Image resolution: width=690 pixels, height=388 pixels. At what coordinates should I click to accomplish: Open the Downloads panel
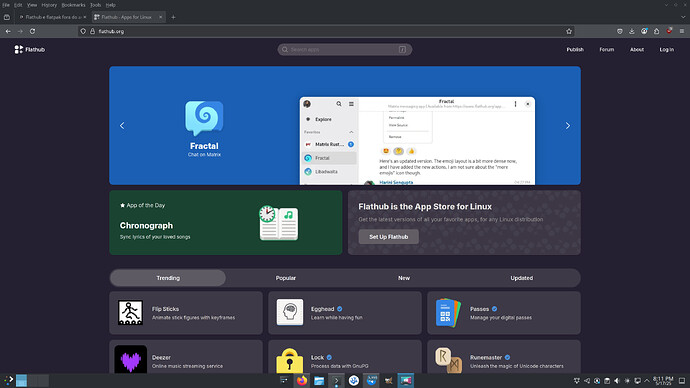coord(632,31)
